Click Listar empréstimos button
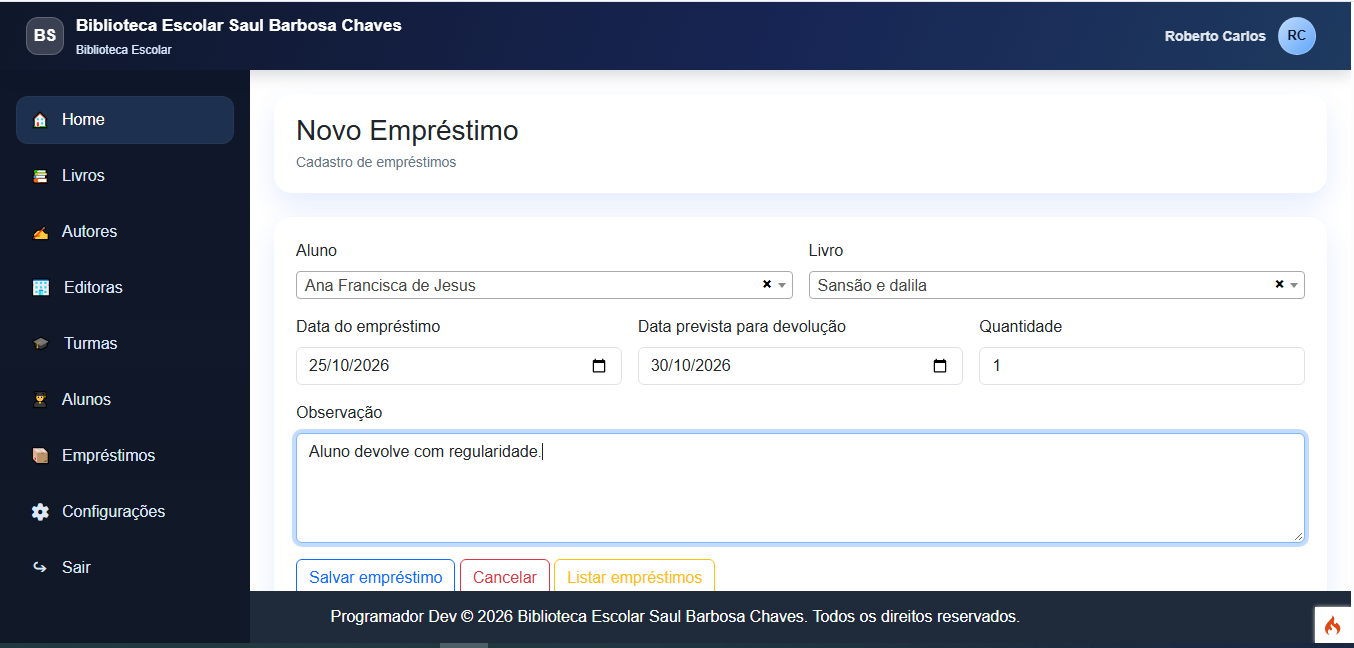 (634, 576)
